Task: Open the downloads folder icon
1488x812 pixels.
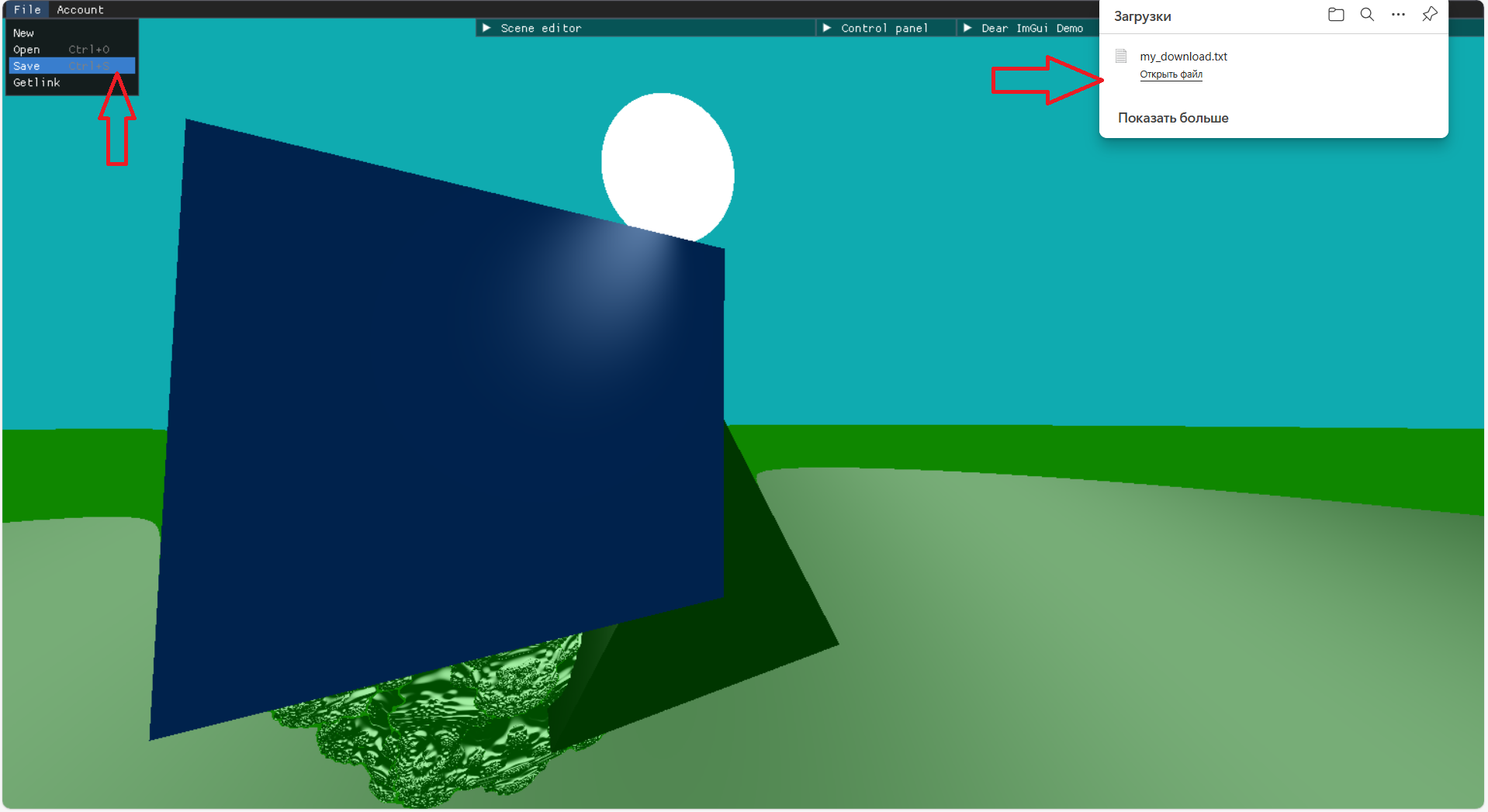Action: click(x=1335, y=15)
